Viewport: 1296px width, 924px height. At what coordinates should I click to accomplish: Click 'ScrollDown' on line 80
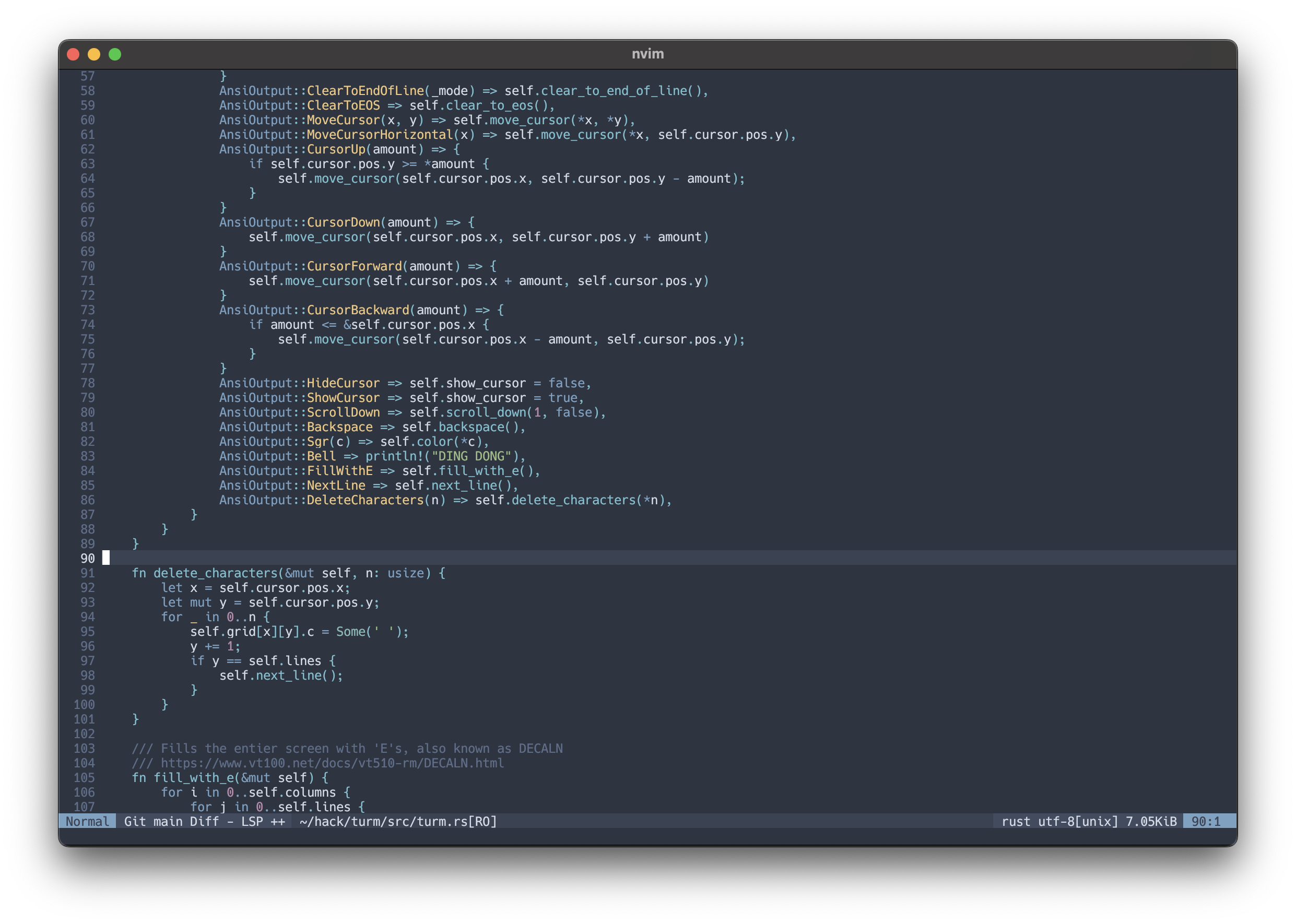(x=343, y=412)
